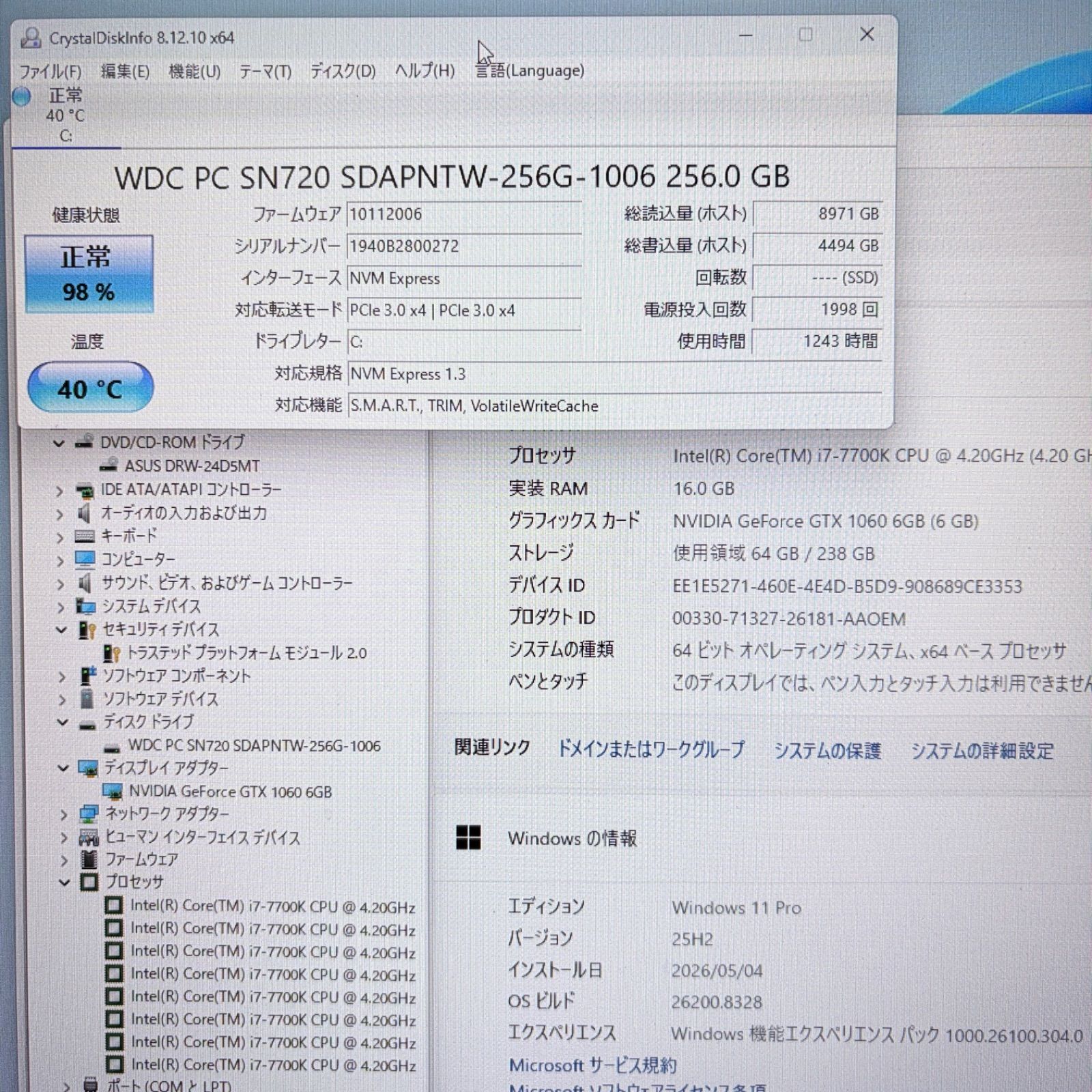Click the 40 °C temperature button
This screenshot has width=1092, height=1092.
point(90,388)
